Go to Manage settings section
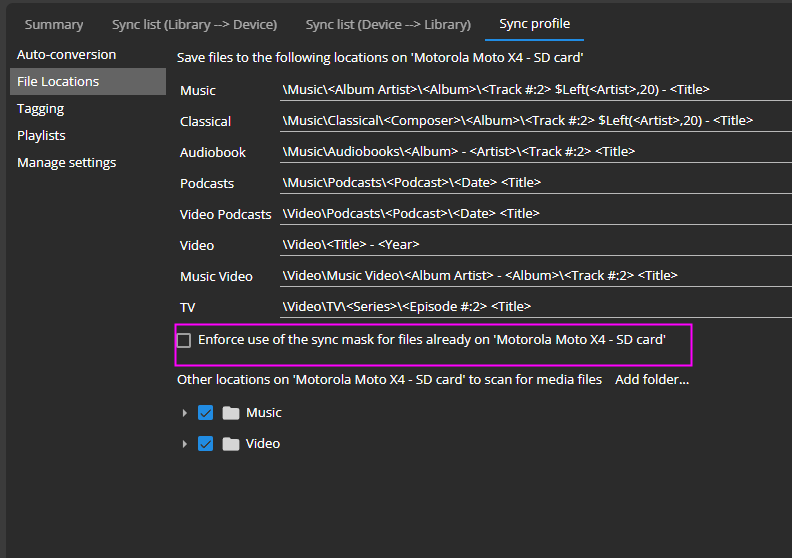 click(66, 162)
